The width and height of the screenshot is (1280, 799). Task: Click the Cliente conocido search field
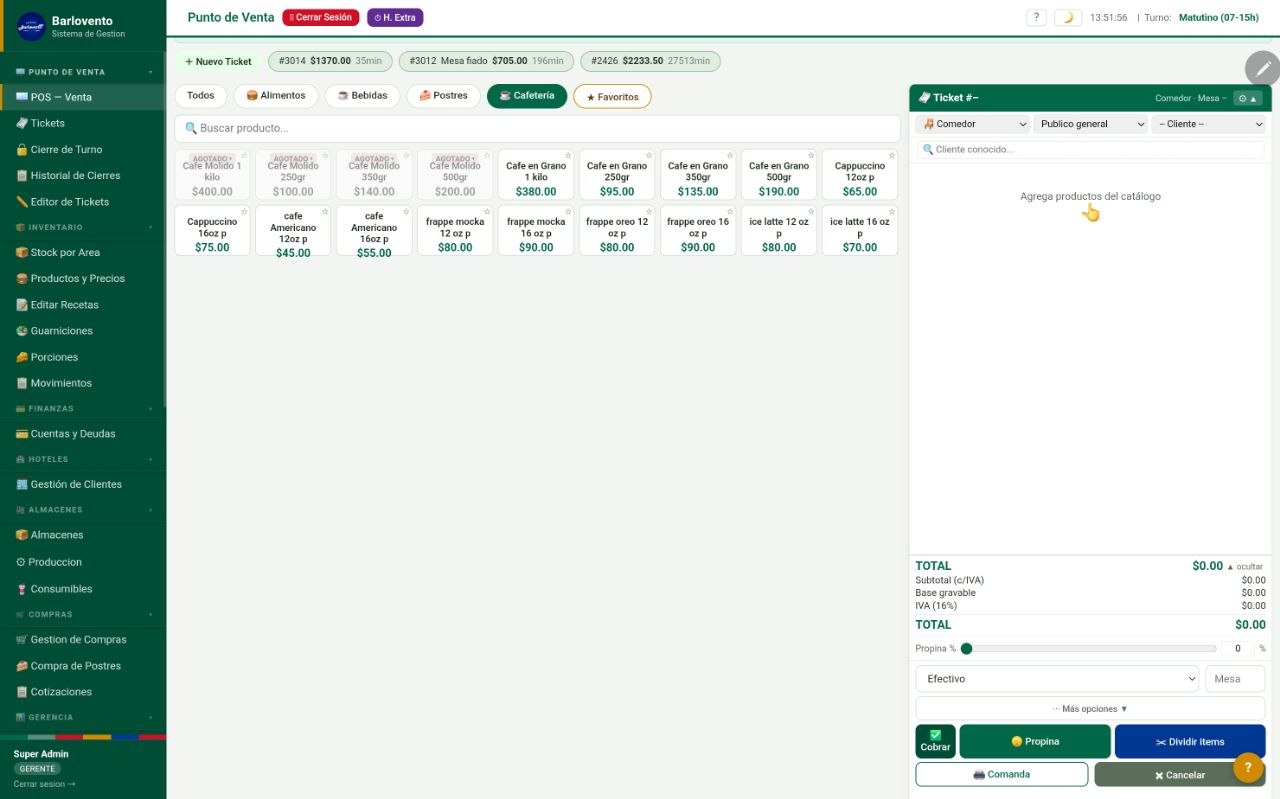click(x=1090, y=149)
